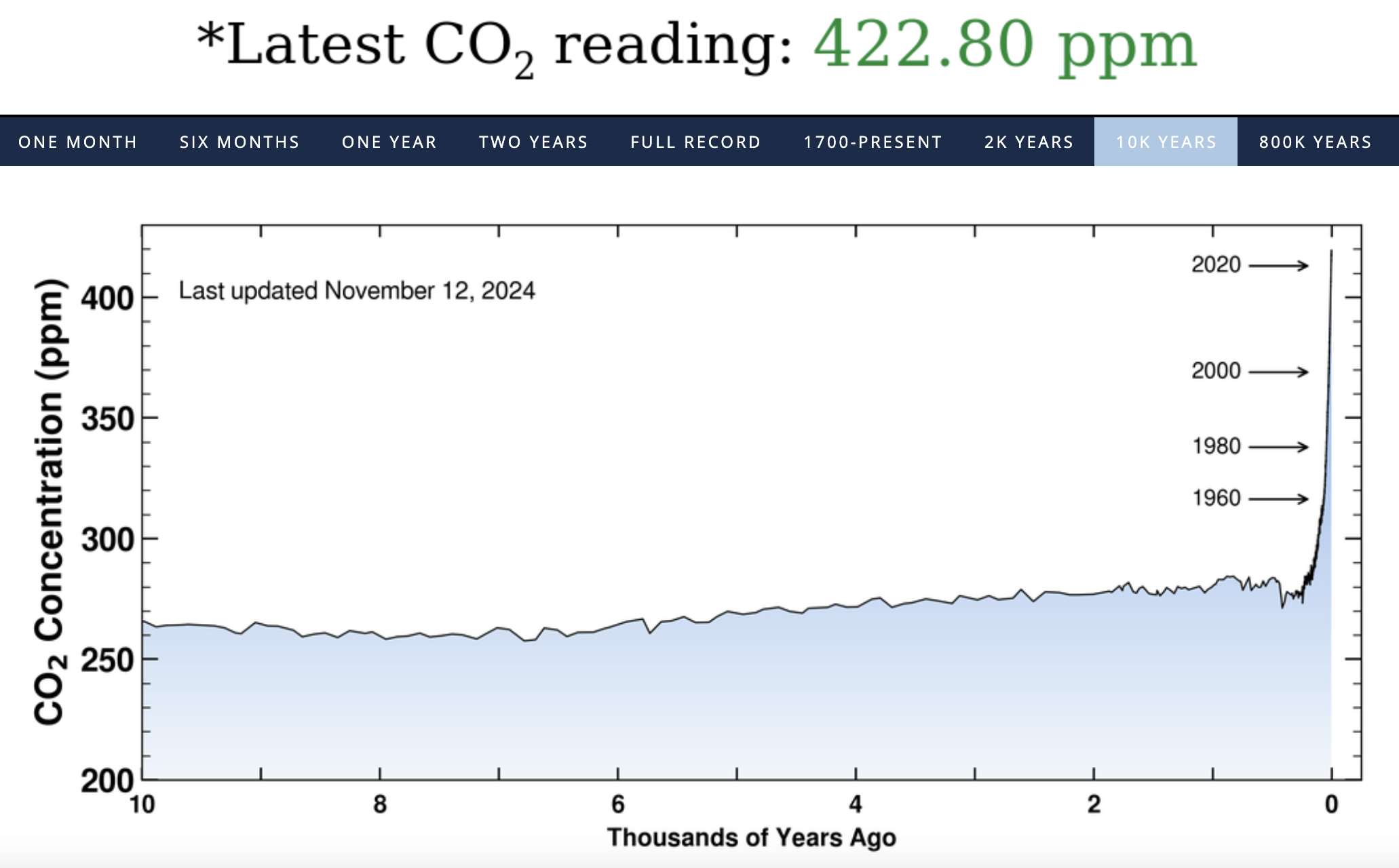Open the 2K YEARS view
The width and height of the screenshot is (1399, 868).
[x=1029, y=142]
